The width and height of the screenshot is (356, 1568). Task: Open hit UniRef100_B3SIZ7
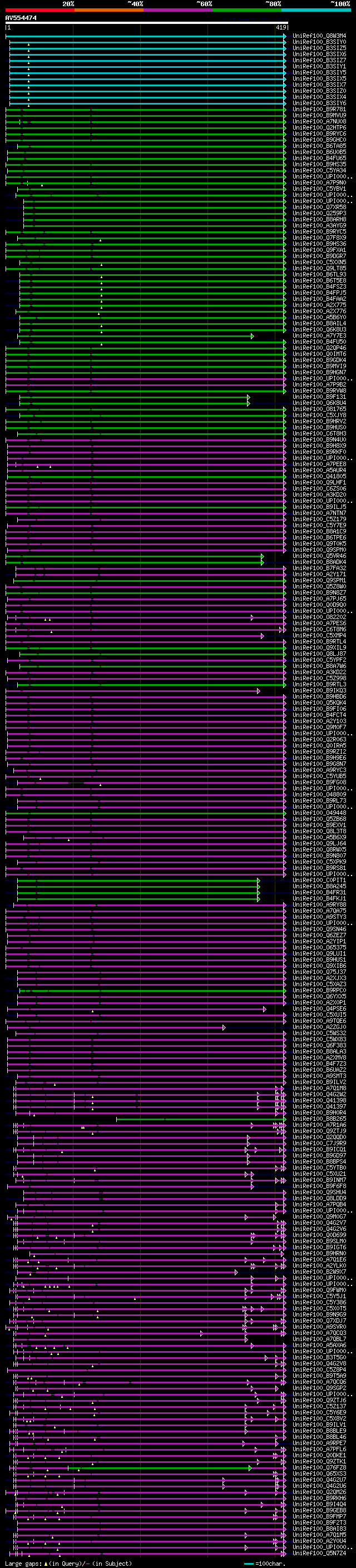pyautogui.click(x=319, y=60)
